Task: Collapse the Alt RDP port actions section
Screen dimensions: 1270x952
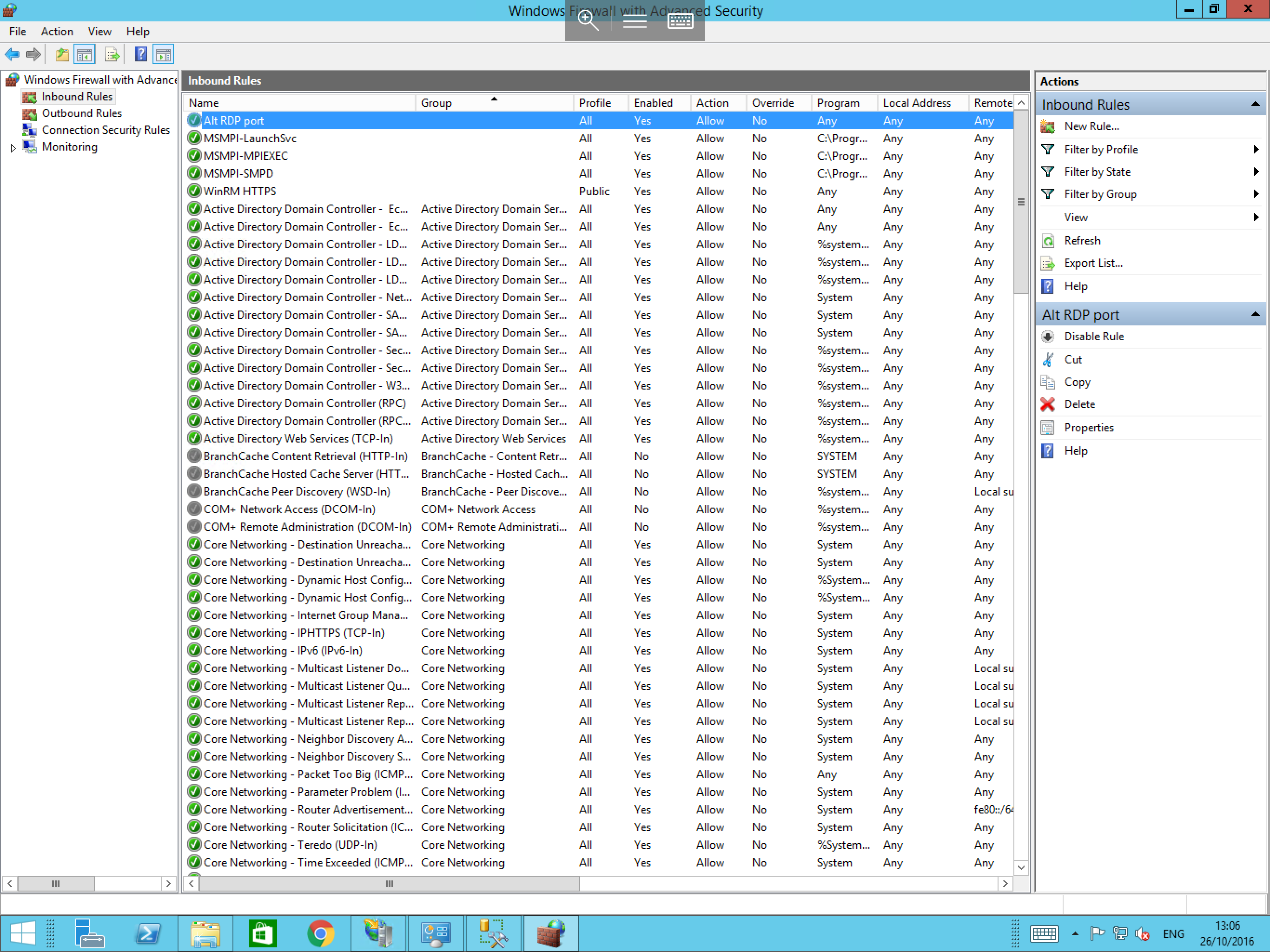Action: 1255,315
